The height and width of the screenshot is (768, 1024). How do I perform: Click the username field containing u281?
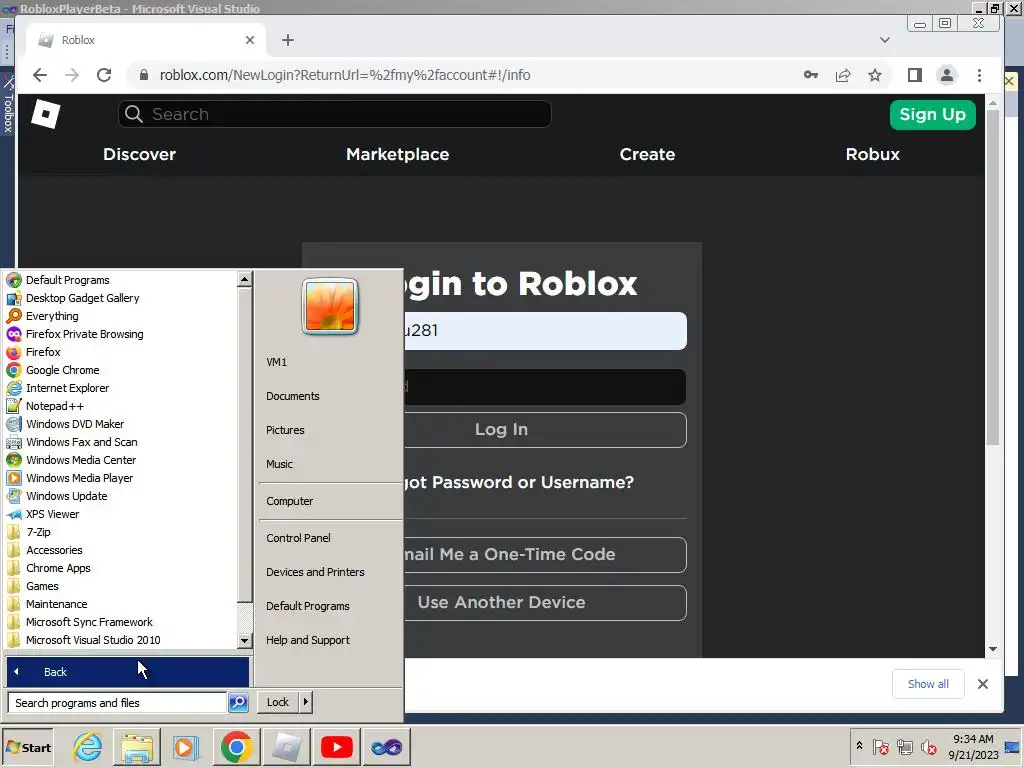point(545,330)
